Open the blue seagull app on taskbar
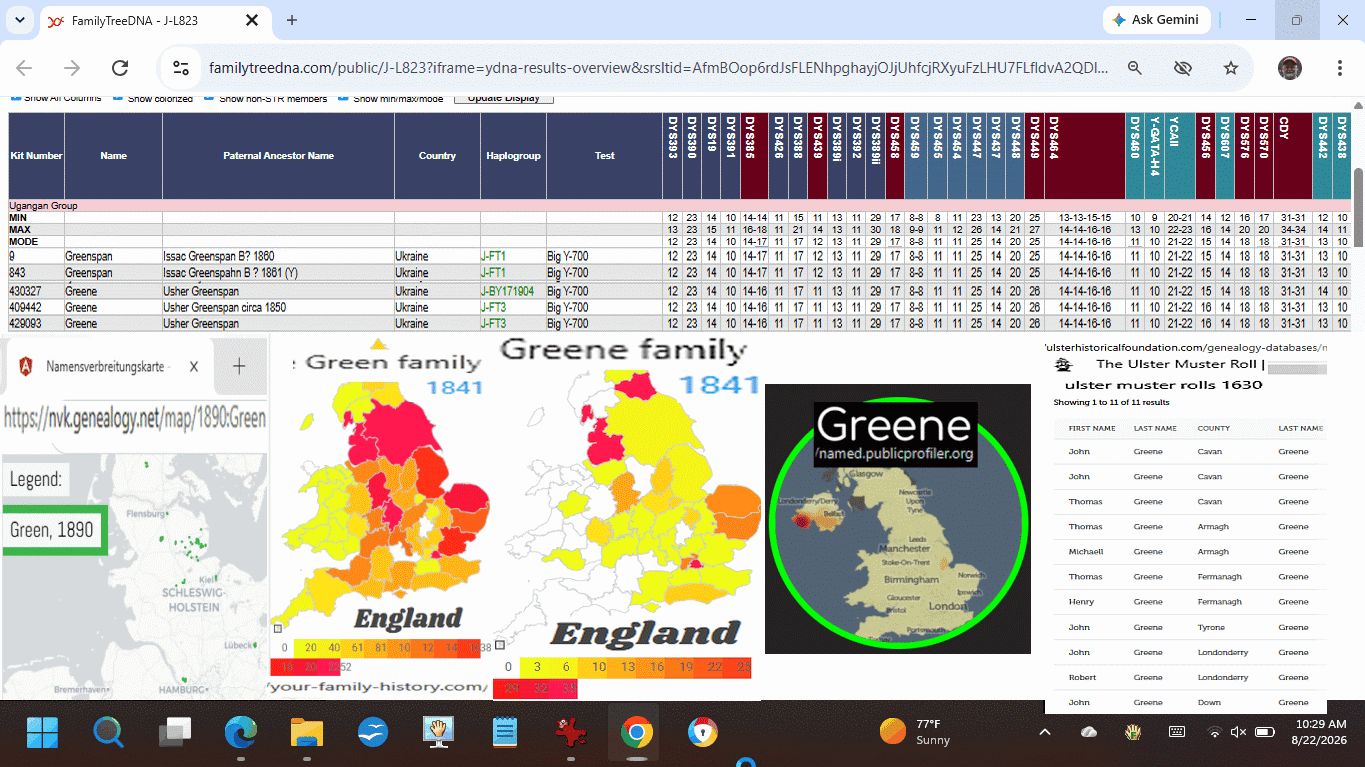Image resolution: width=1365 pixels, height=767 pixels. pyautogui.click(x=373, y=733)
